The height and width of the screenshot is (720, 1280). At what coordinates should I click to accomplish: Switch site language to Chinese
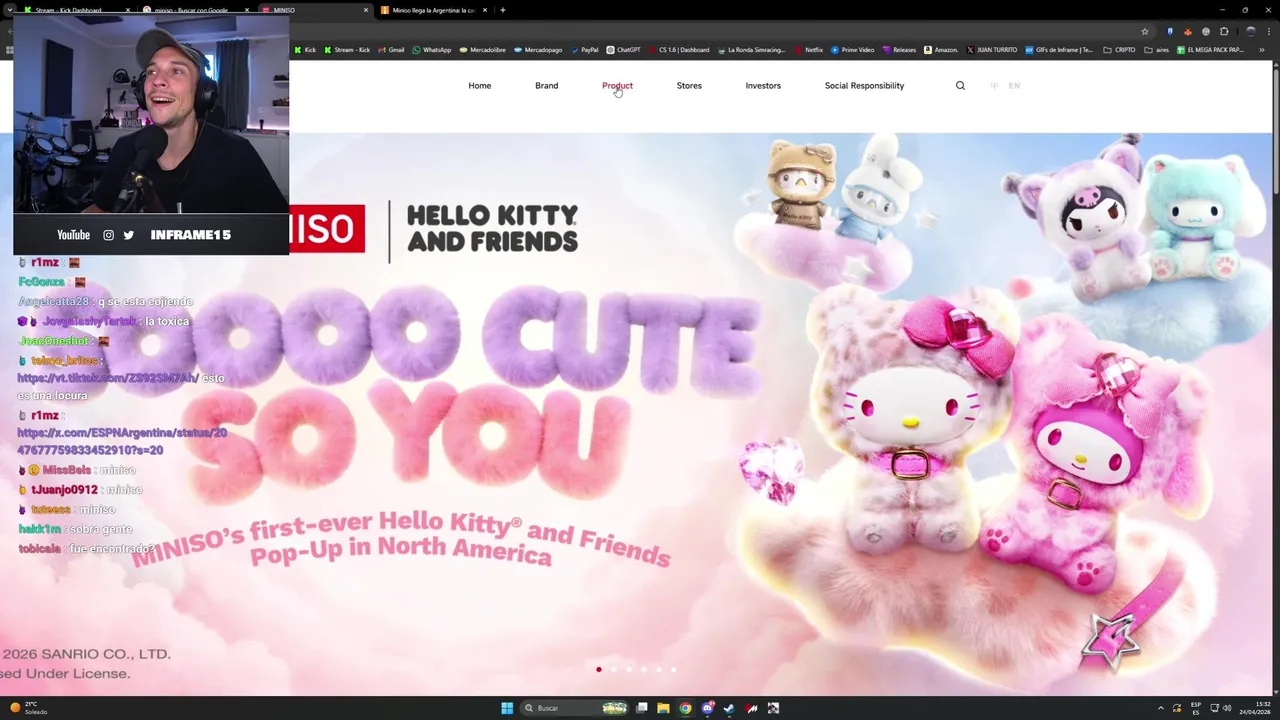pos(994,86)
